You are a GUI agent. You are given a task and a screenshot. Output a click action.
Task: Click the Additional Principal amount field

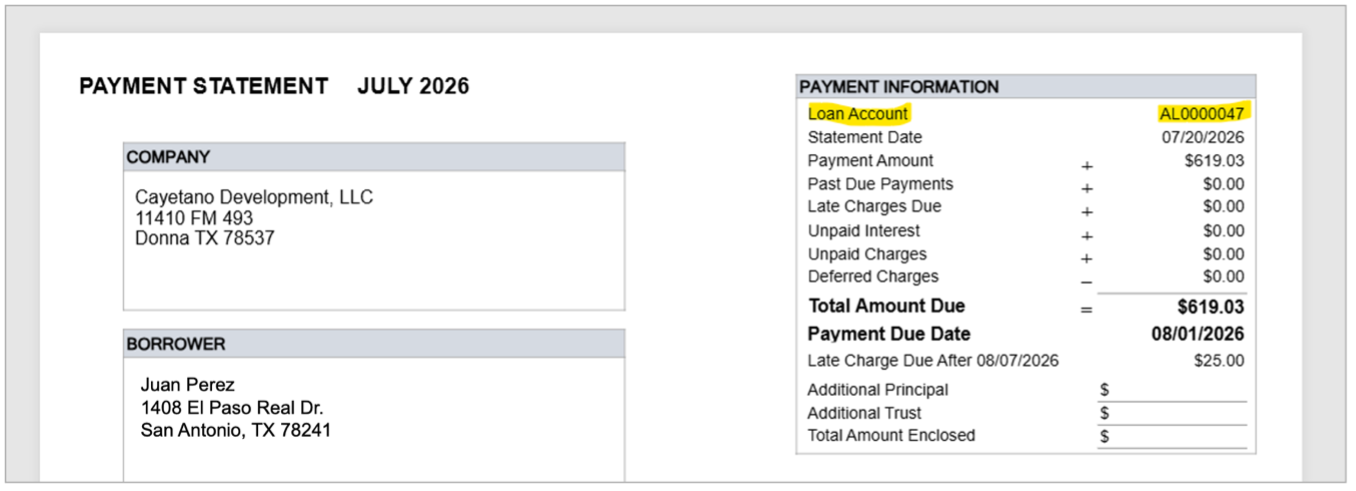[1172, 390]
